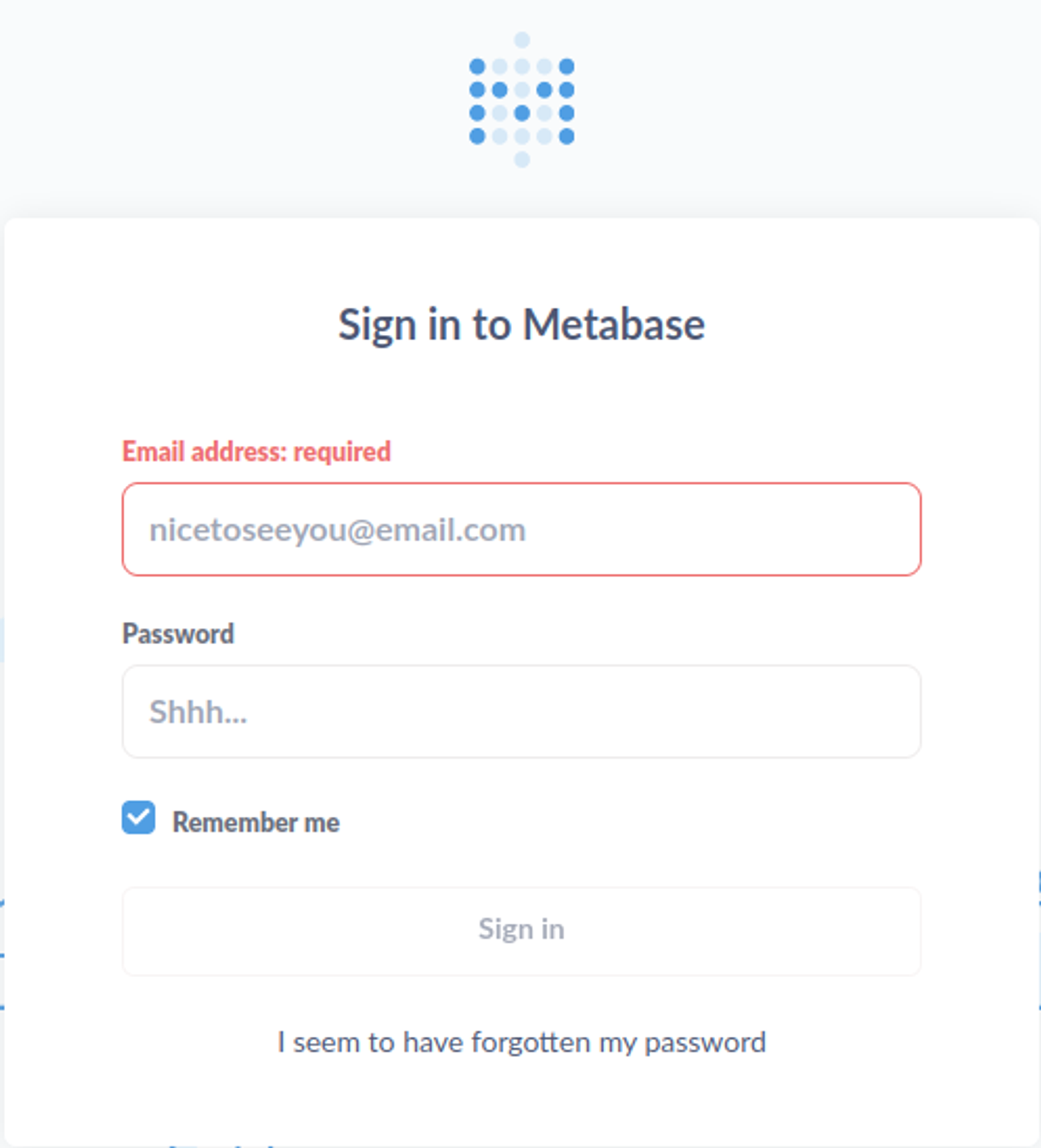Click the nicetoseeyou@email.com placeholder text
1041x1148 pixels.
337,529
